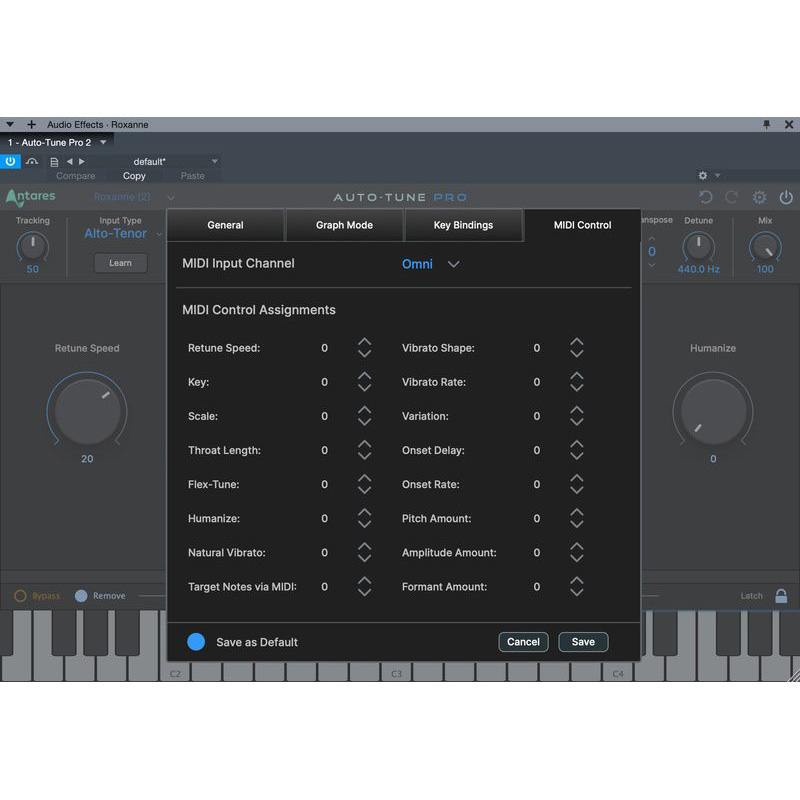
Task: Click the Antares logo
Action: point(31,197)
